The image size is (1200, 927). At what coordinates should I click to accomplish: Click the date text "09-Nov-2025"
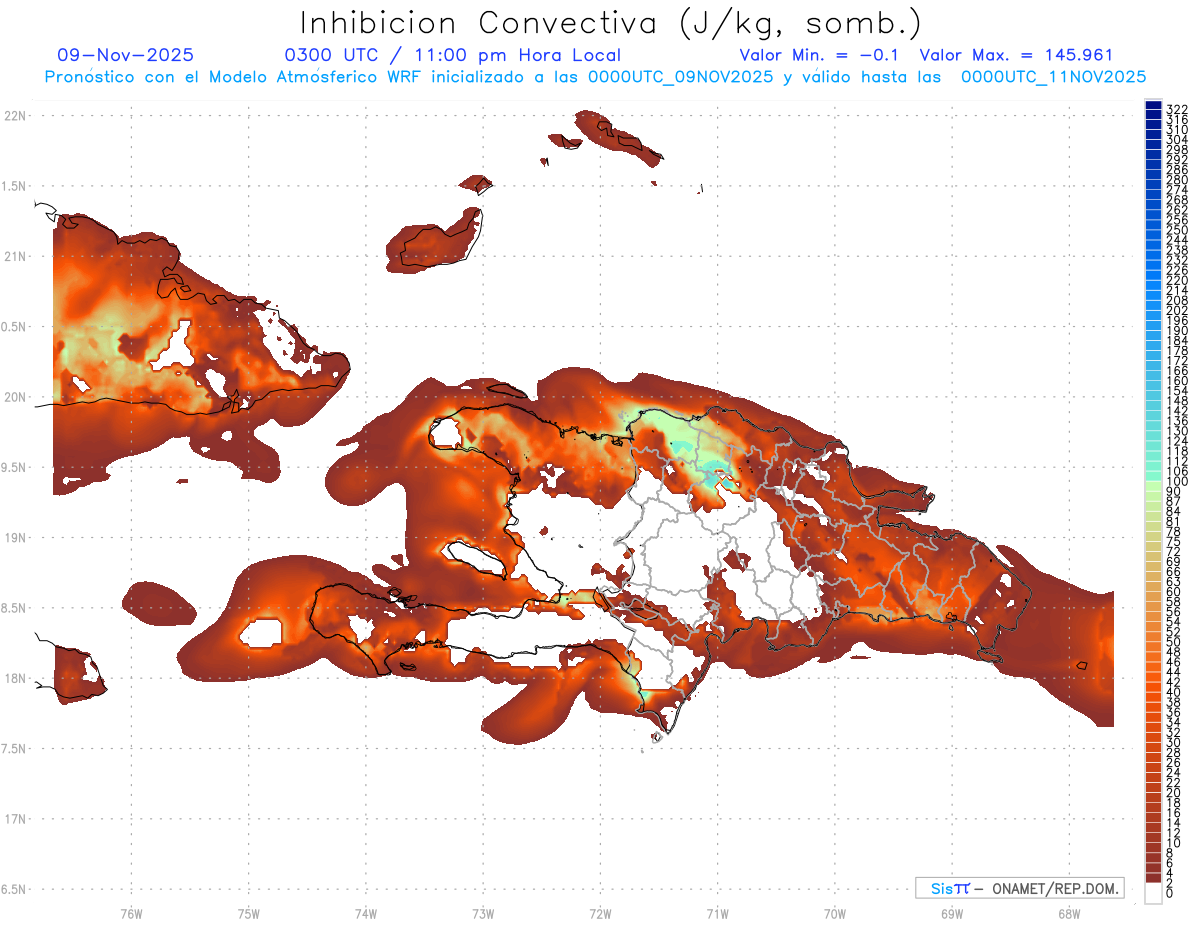point(125,55)
